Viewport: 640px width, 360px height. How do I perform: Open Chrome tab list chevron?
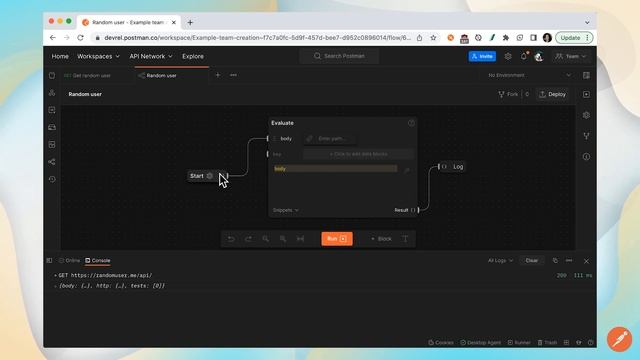point(587,22)
